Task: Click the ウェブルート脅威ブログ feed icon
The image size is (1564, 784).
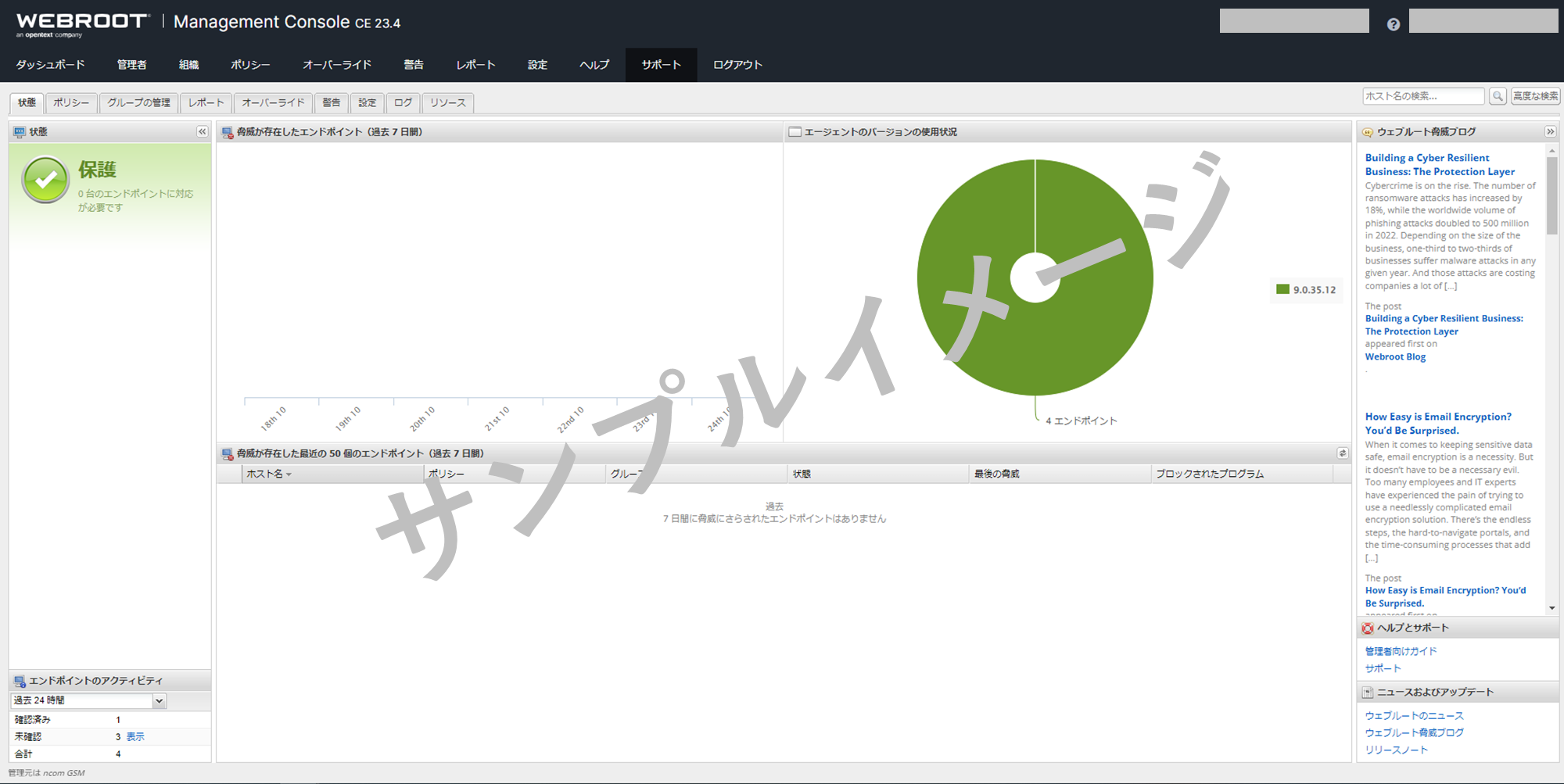Action: [1368, 132]
